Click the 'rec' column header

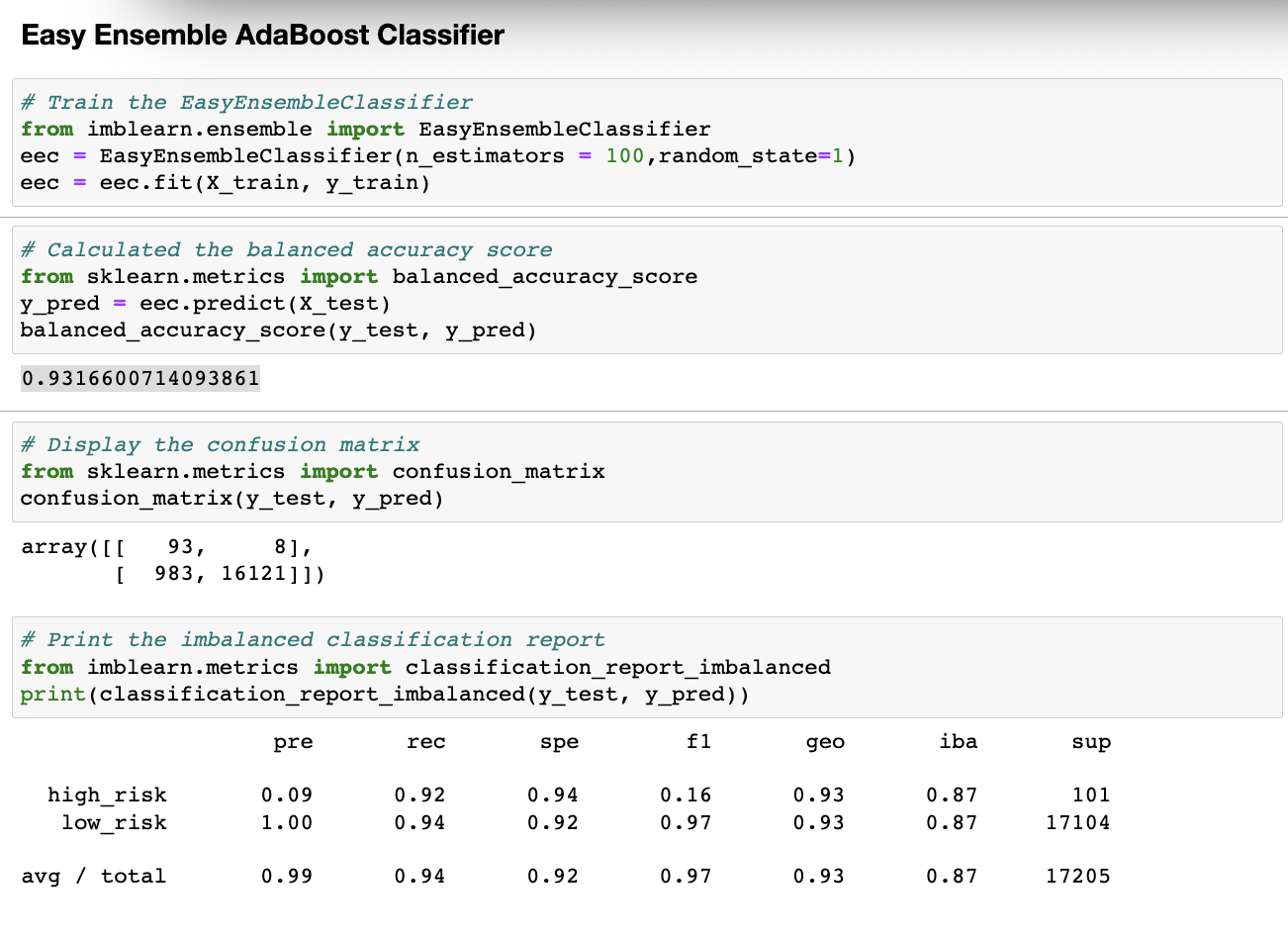[426, 742]
